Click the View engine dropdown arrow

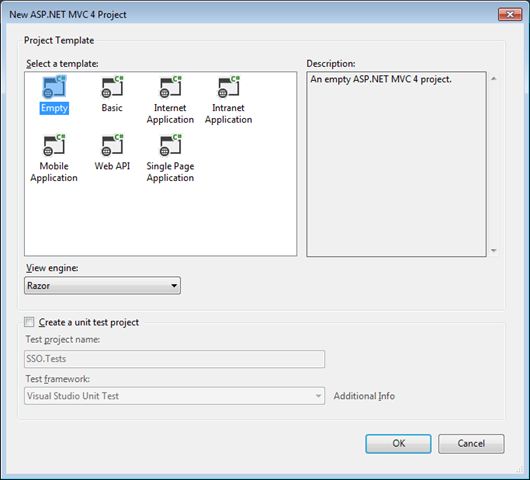tap(174, 286)
